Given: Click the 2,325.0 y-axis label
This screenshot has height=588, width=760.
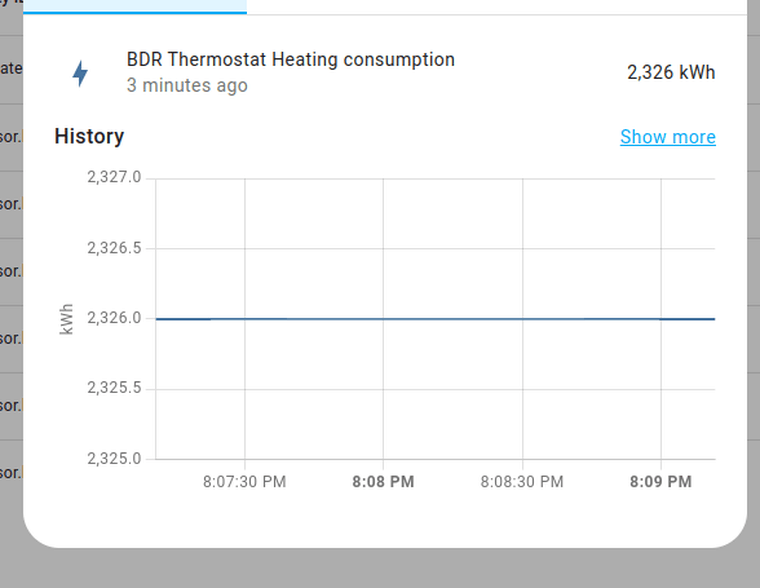Looking at the screenshot, I should 114,458.
